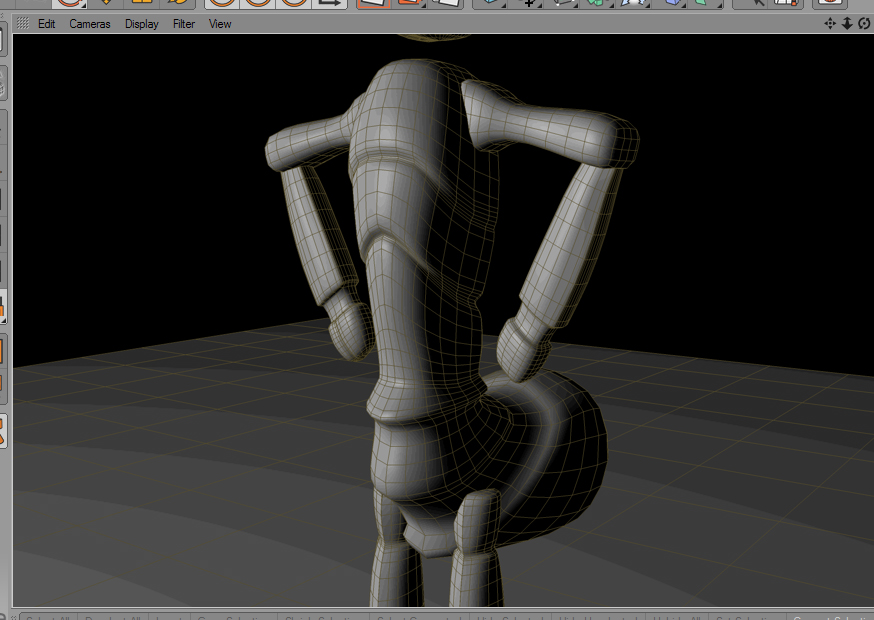This screenshot has height=620, width=874.
Task: Open the Filter menu
Action: click(x=184, y=24)
